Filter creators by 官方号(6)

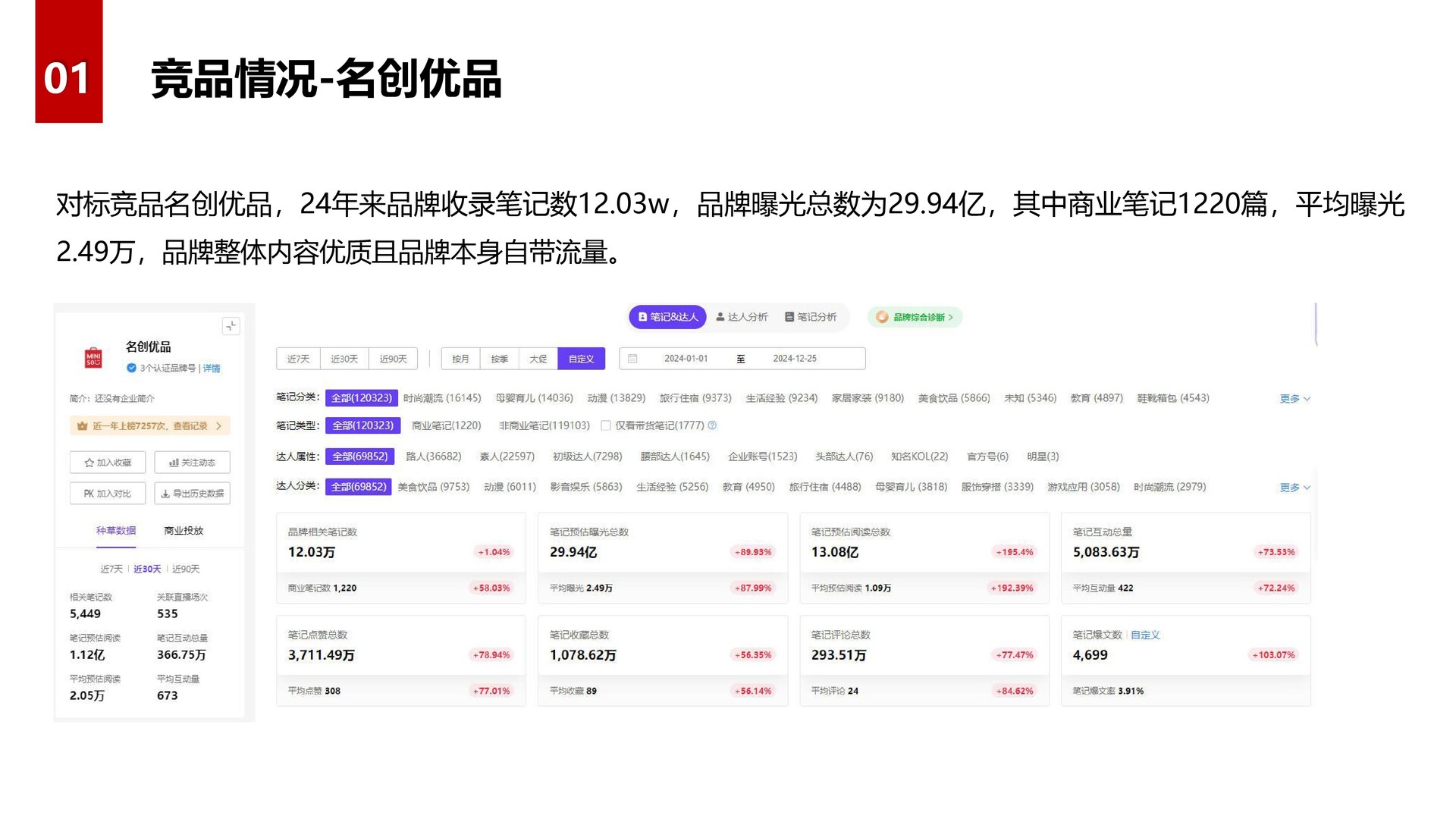pos(987,457)
